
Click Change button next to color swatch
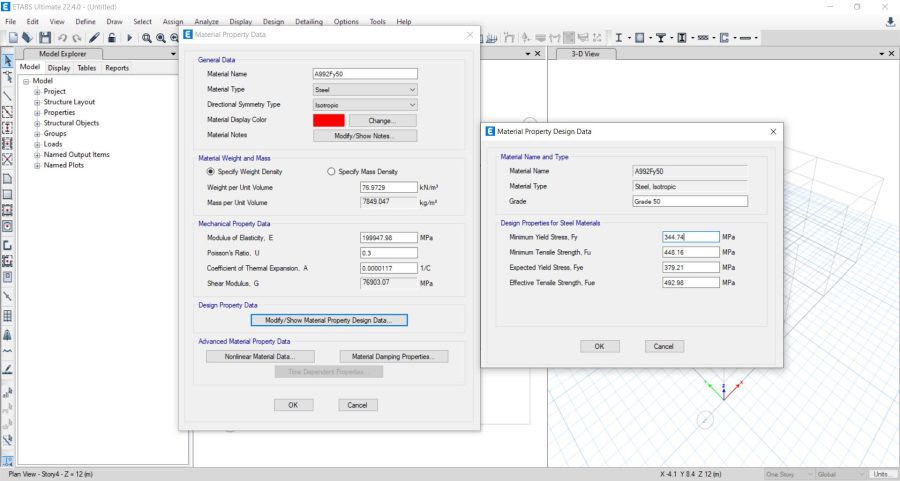coord(382,121)
